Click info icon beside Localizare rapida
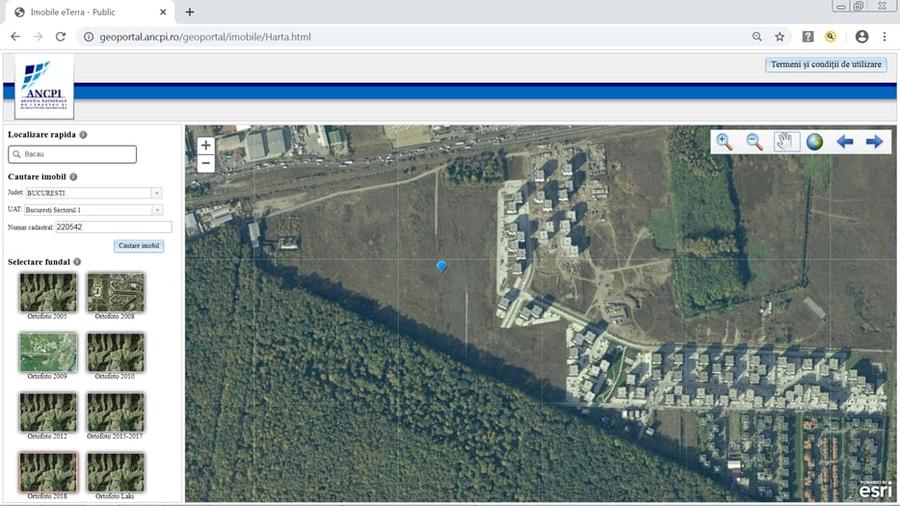 tap(83, 134)
